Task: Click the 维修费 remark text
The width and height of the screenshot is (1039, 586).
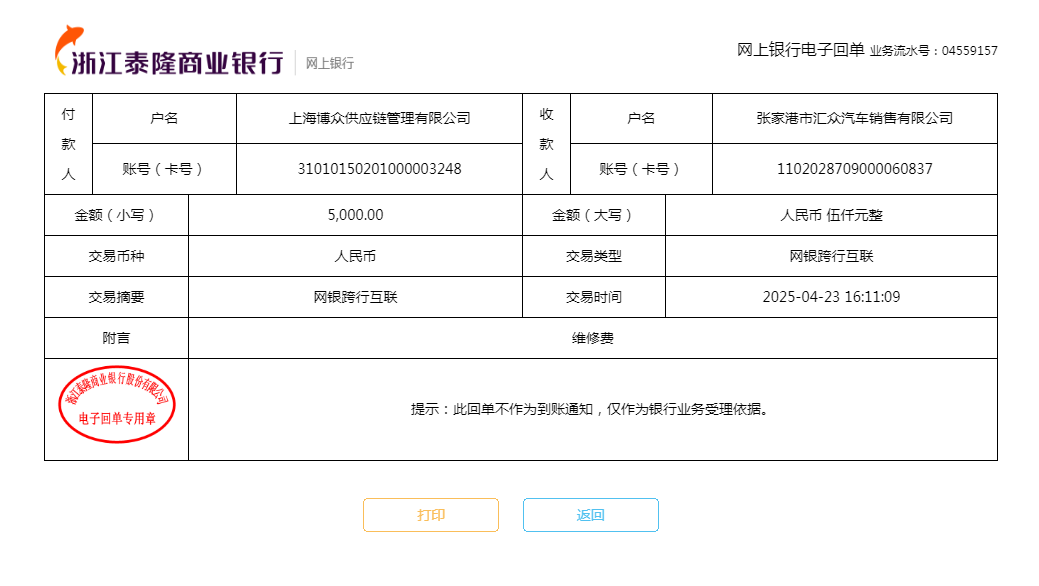Action: coord(592,338)
